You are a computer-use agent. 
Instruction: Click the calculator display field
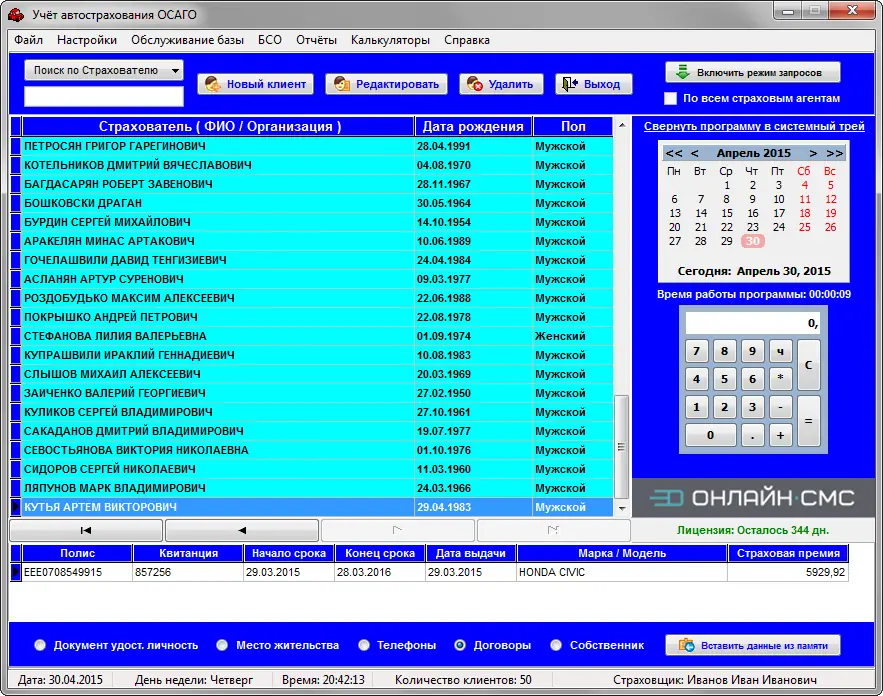[752, 323]
